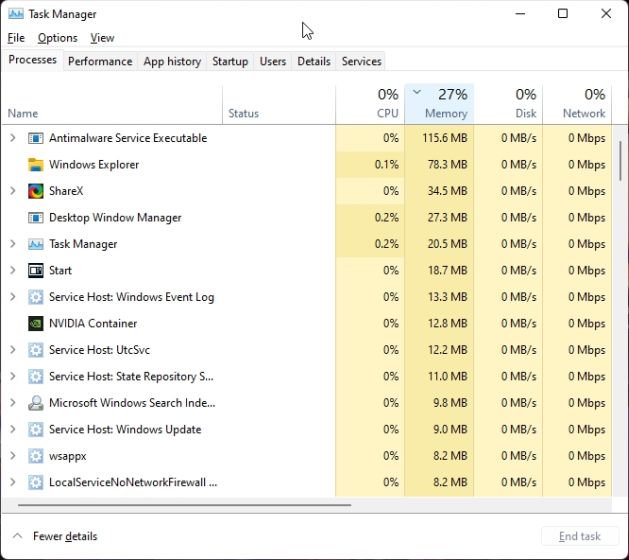The height and width of the screenshot is (560, 629).
Task: Click the NVIDIA Container icon
Action: pos(36,324)
